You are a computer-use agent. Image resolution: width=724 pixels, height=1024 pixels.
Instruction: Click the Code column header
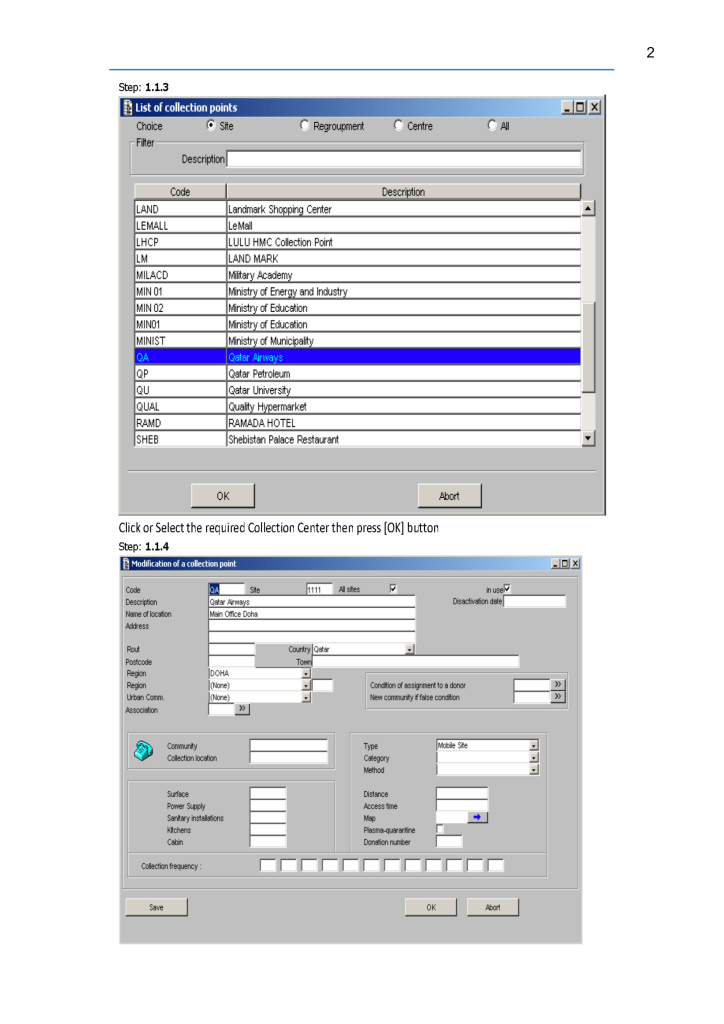coord(180,191)
